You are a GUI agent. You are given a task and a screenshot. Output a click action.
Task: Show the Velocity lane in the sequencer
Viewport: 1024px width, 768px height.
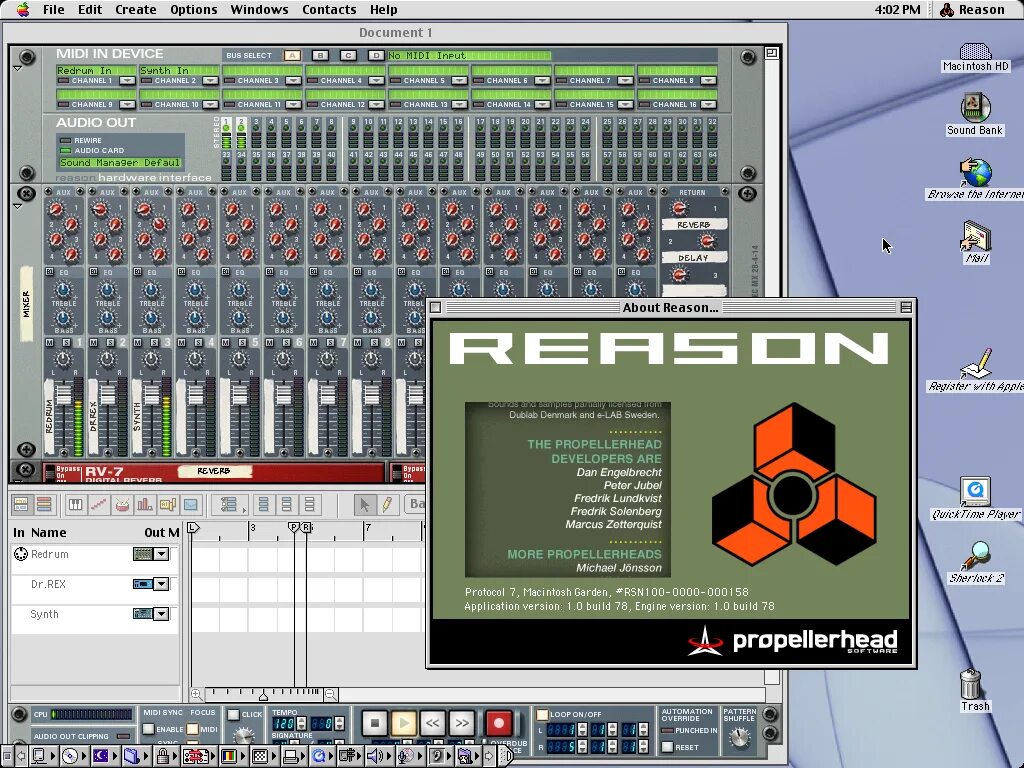(x=144, y=507)
